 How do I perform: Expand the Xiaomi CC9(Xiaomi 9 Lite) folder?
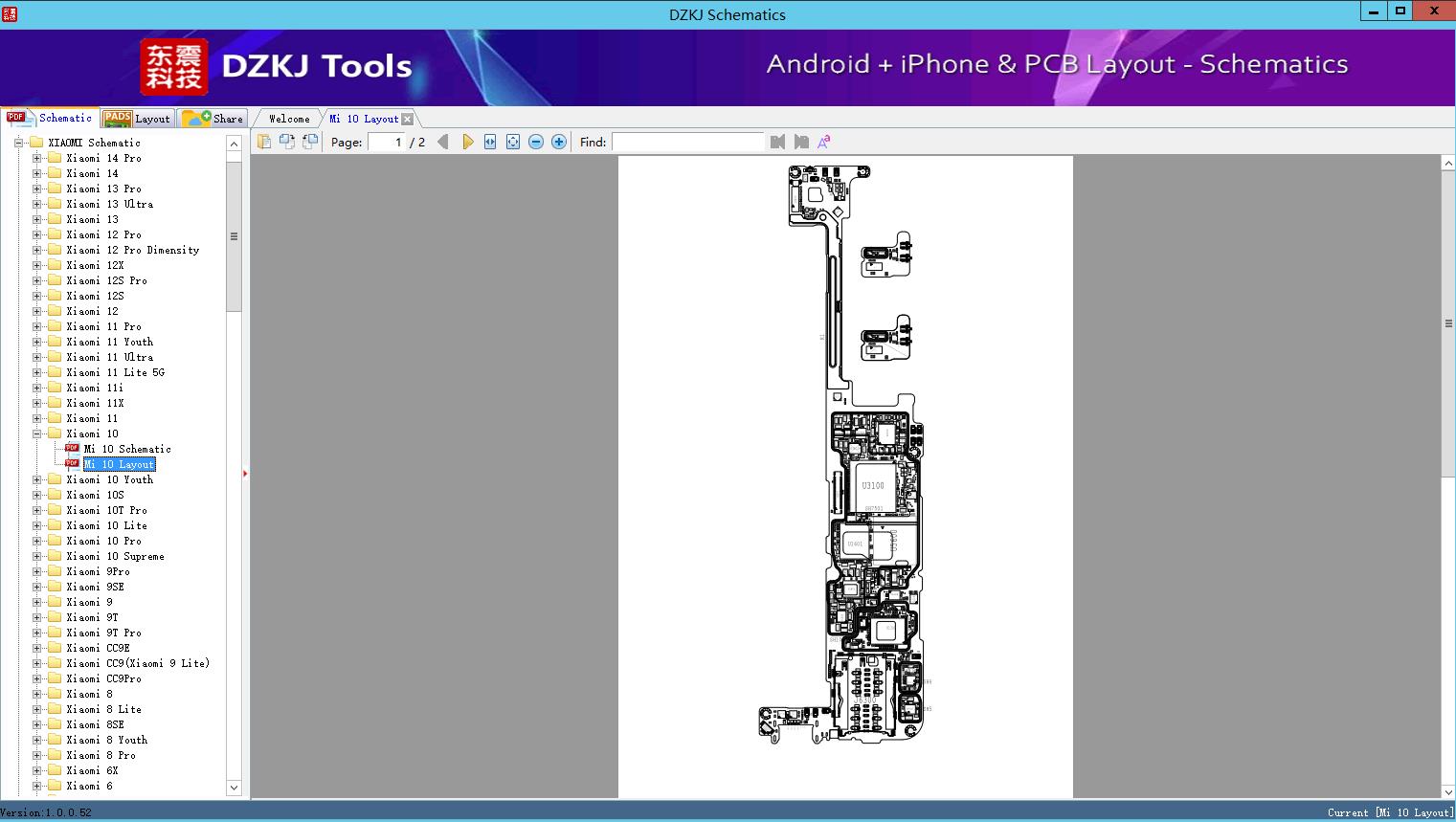(36, 663)
